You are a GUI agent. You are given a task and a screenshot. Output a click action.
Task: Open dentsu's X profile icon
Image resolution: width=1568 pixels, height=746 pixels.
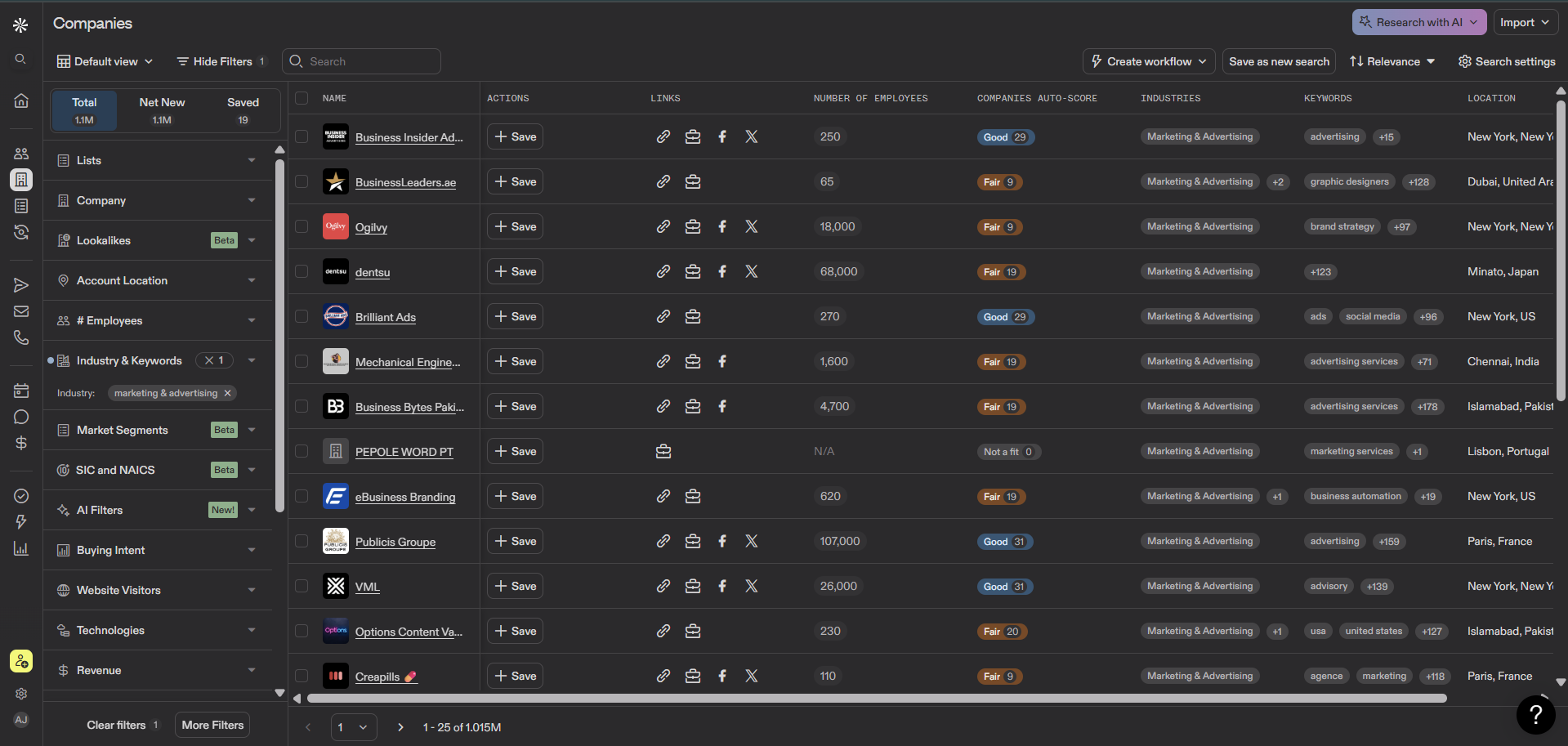click(752, 271)
